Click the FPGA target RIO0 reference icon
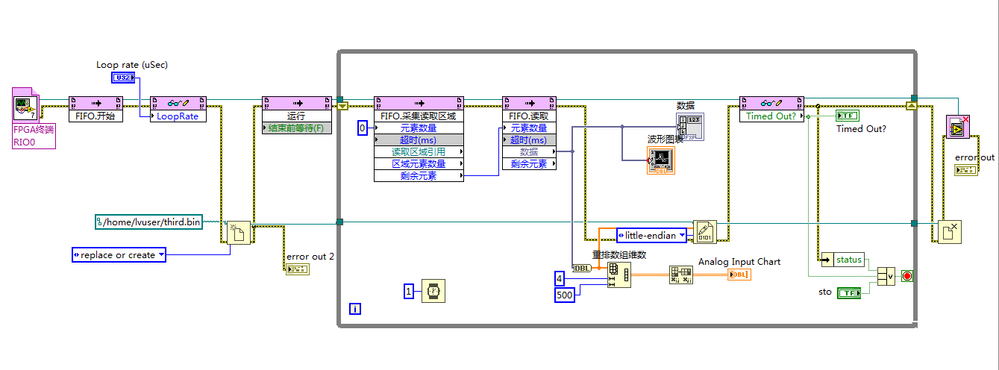 pyautogui.click(x=26, y=105)
